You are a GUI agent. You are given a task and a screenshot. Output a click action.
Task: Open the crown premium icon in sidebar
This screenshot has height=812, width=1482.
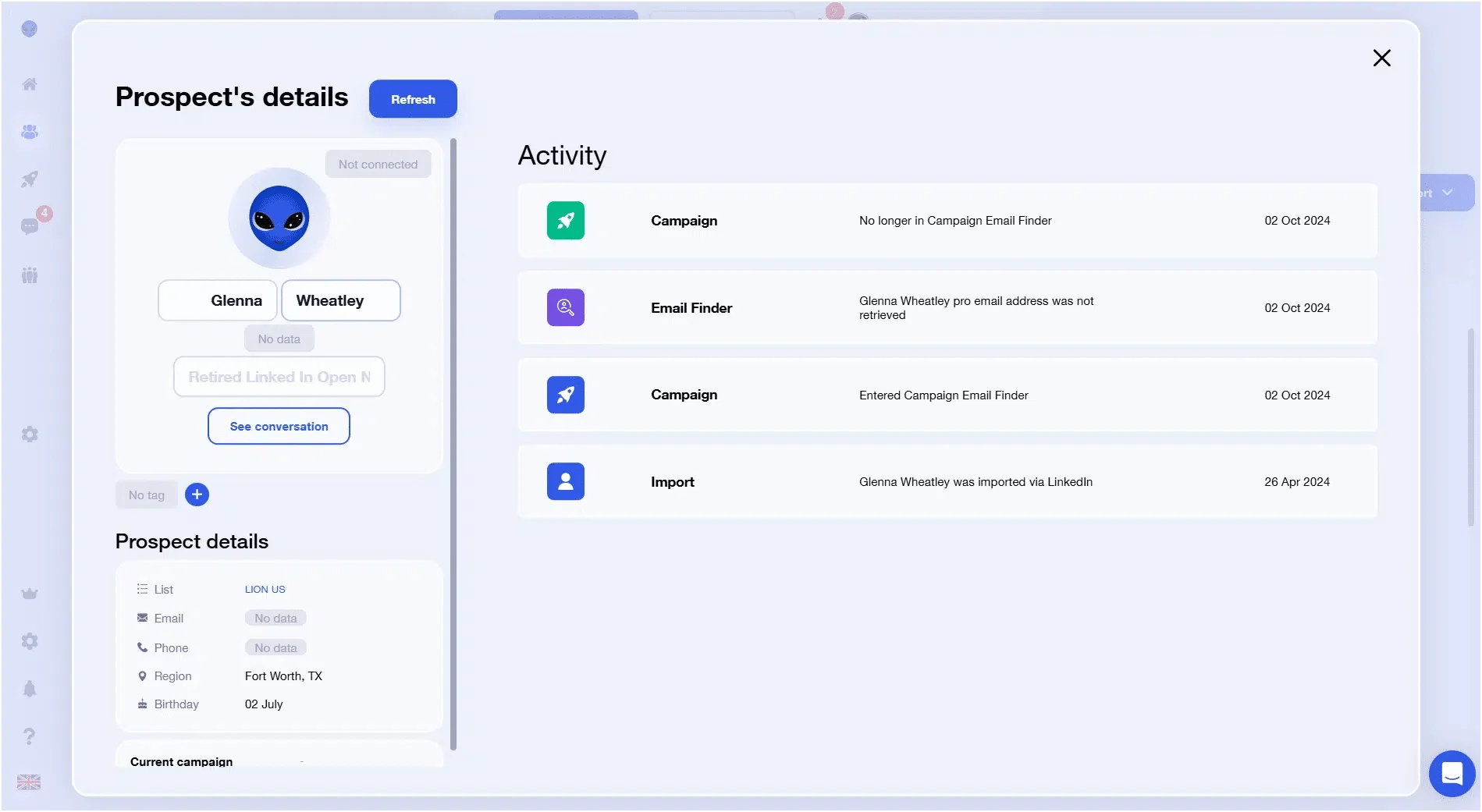click(30, 594)
